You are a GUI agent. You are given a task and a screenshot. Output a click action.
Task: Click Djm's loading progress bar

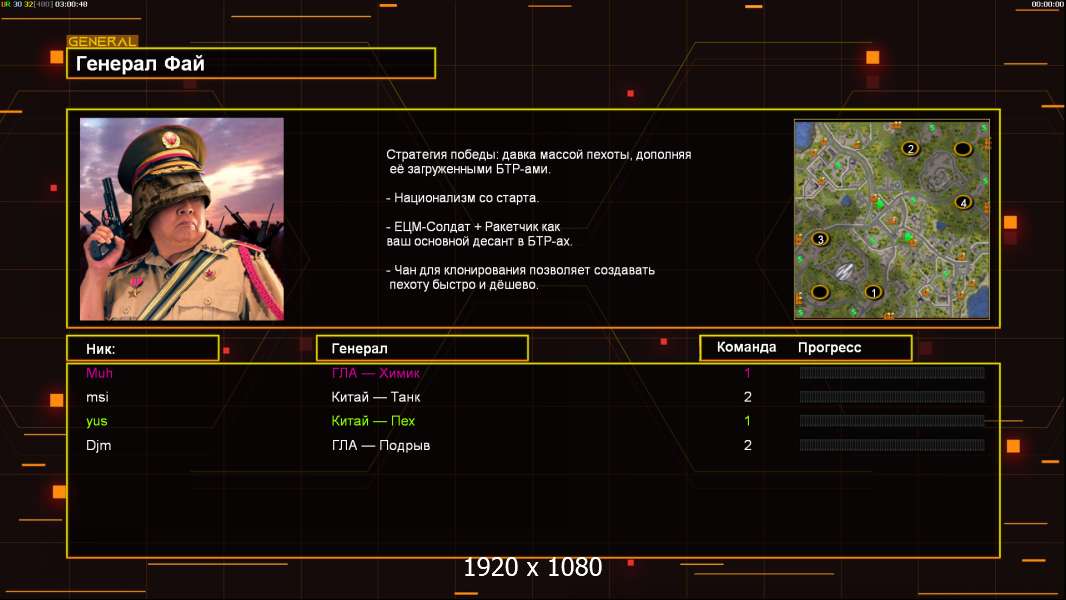(x=892, y=446)
